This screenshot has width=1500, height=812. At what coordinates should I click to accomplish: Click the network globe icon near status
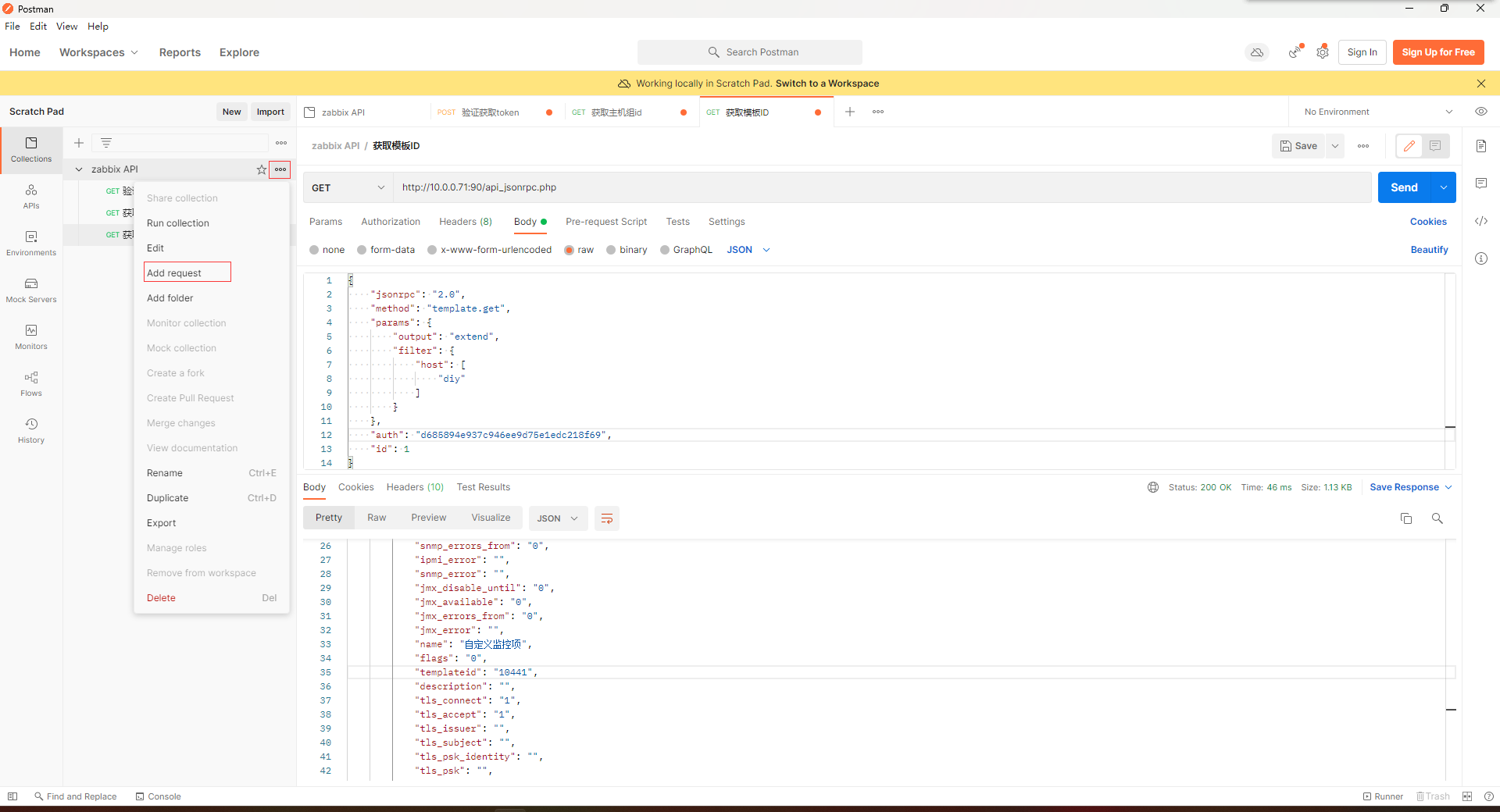(1153, 487)
